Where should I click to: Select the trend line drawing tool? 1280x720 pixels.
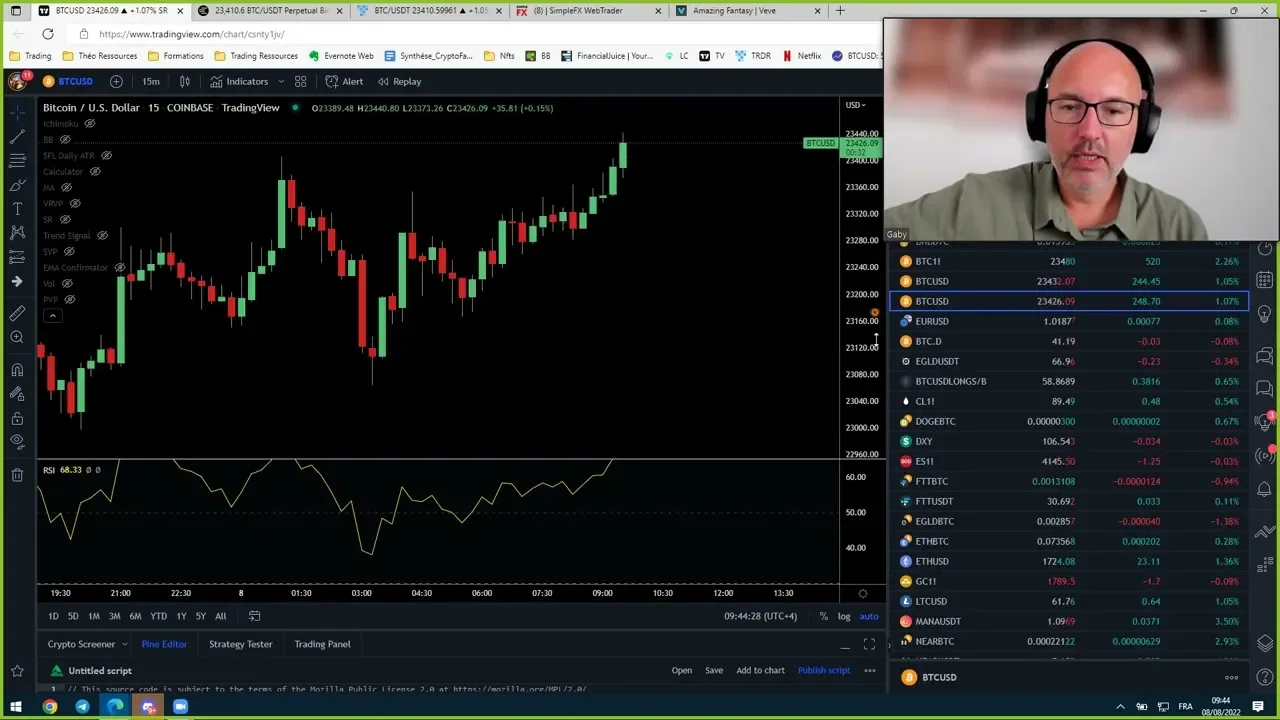pyautogui.click(x=17, y=137)
